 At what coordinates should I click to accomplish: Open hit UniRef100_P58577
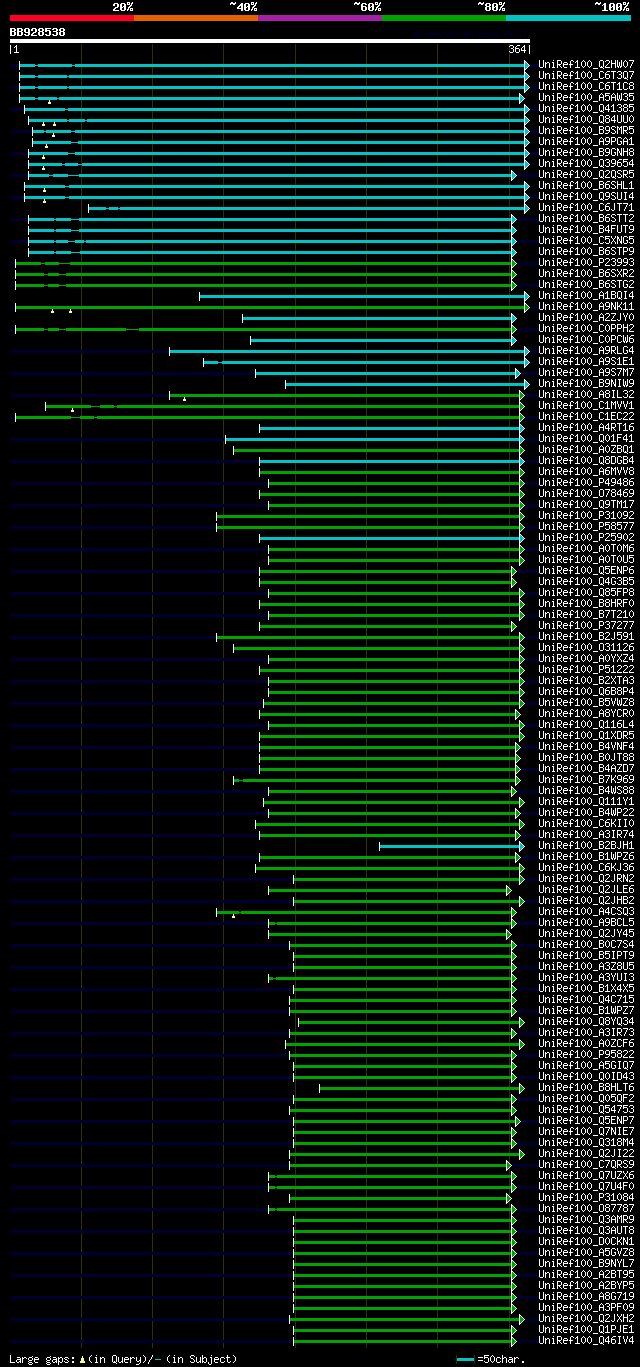[x=586, y=526]
